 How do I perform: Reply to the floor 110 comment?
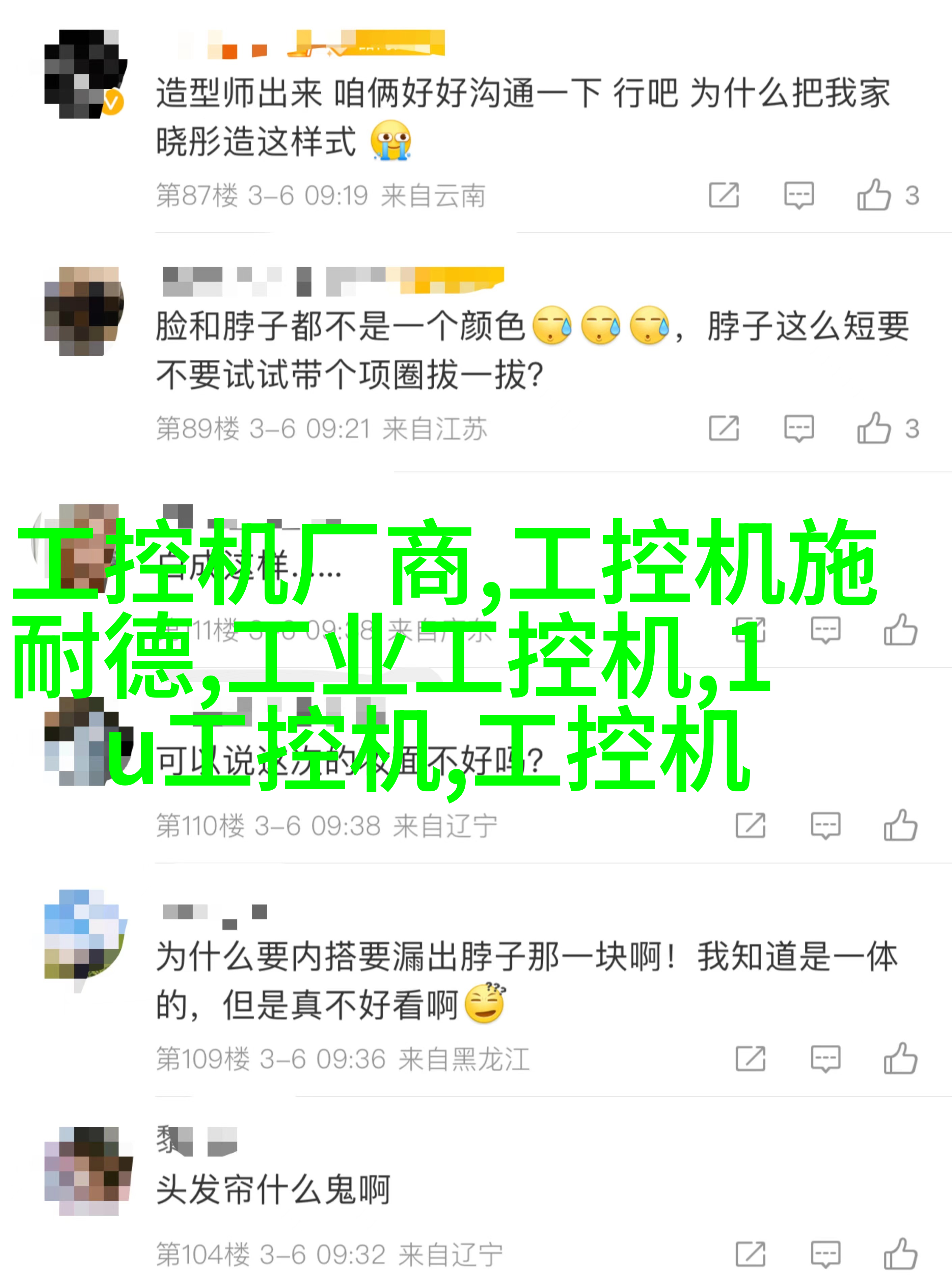click(x=825, y=826)
